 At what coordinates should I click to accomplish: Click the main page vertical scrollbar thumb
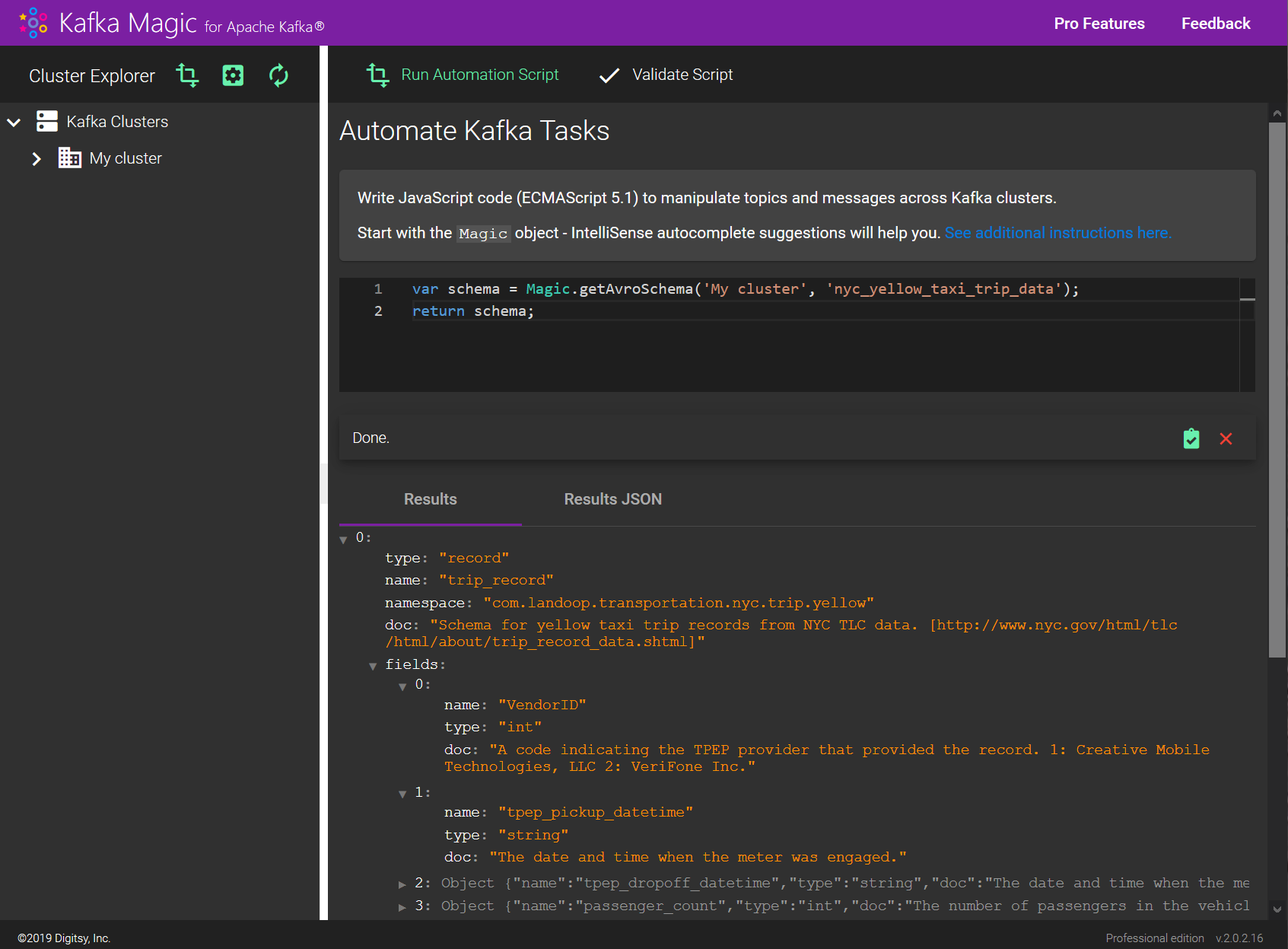[1277, 390]
